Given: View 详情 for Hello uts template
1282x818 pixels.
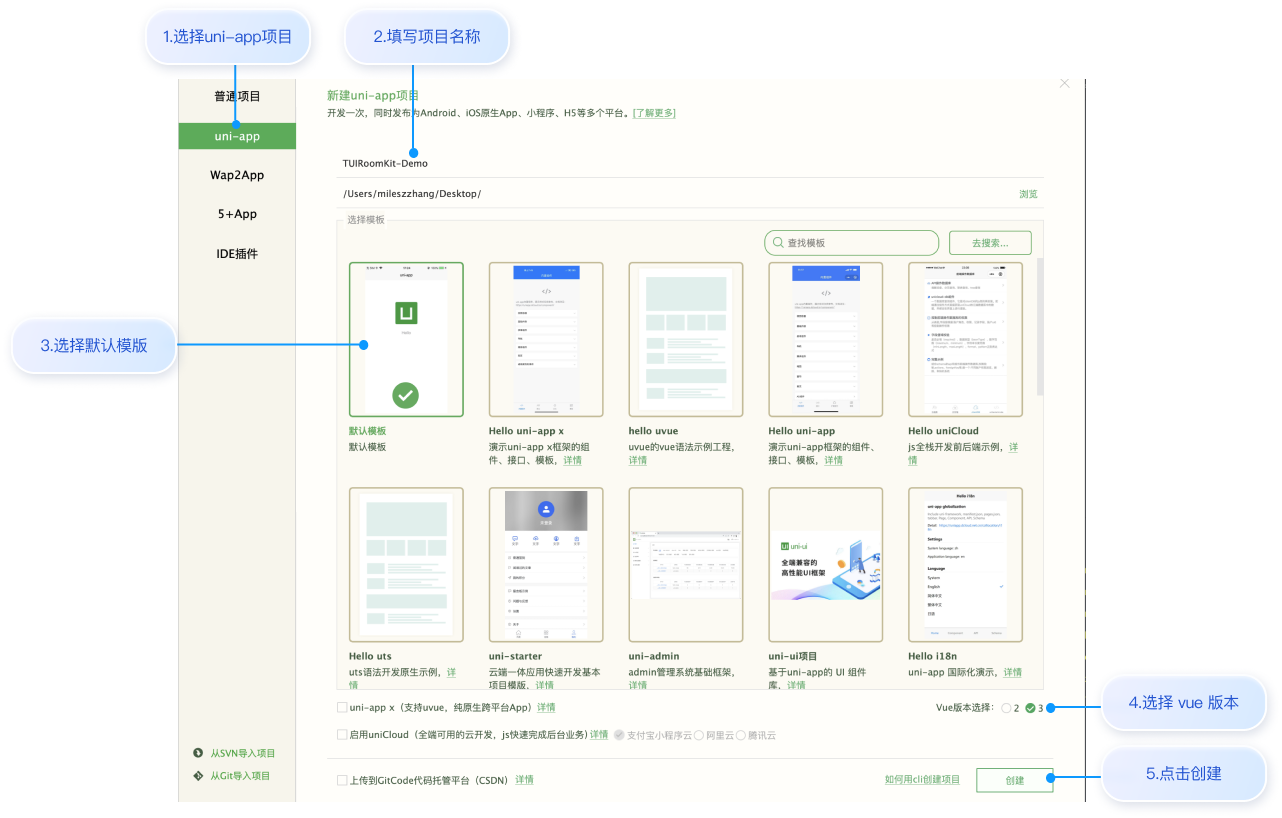Looking at the screenshot, I should [x=451, y=672].
